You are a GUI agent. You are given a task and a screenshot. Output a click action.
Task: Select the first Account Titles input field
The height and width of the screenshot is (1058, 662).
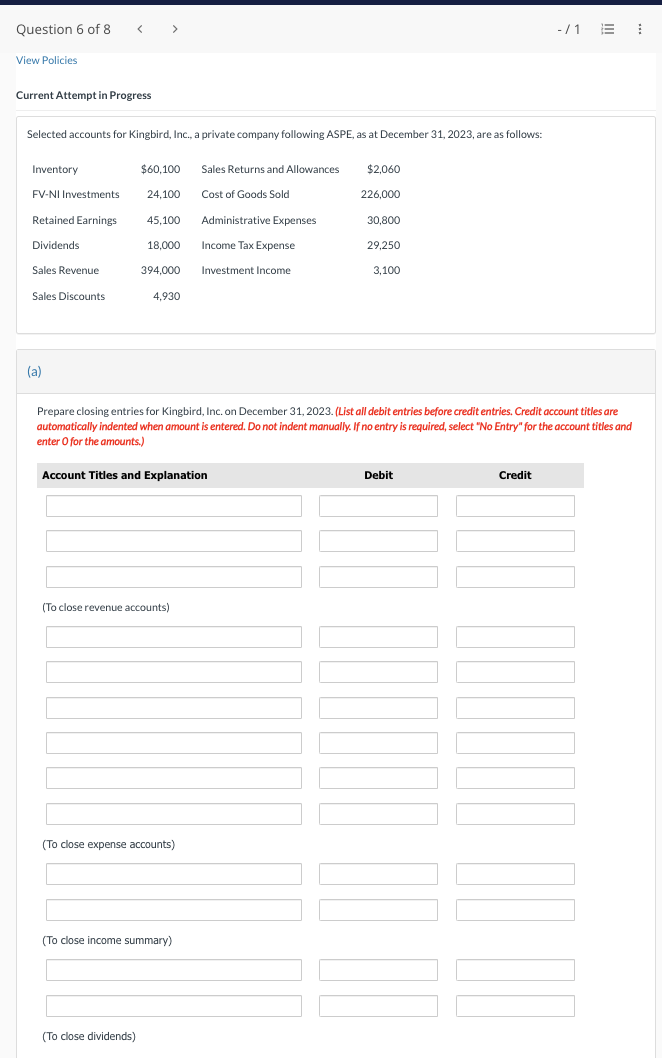173,505
